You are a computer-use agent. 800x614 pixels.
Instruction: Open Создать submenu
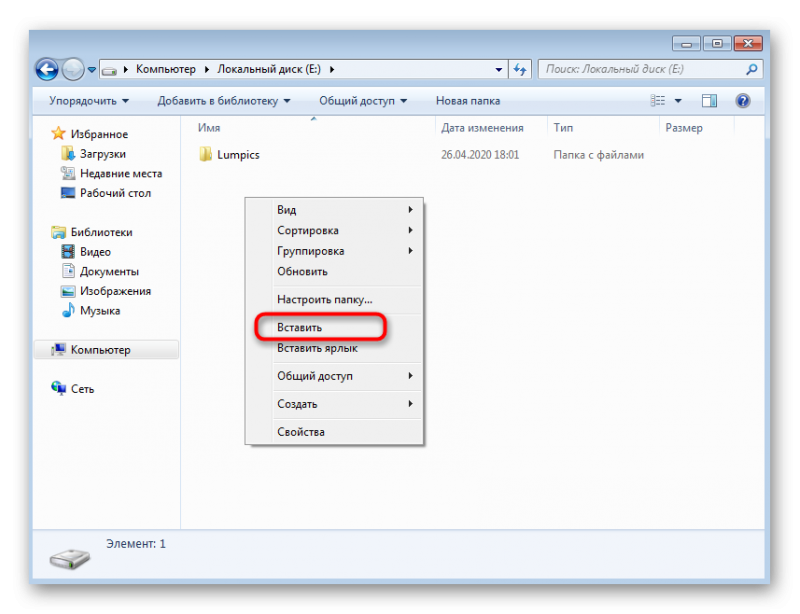coord(335,404)
